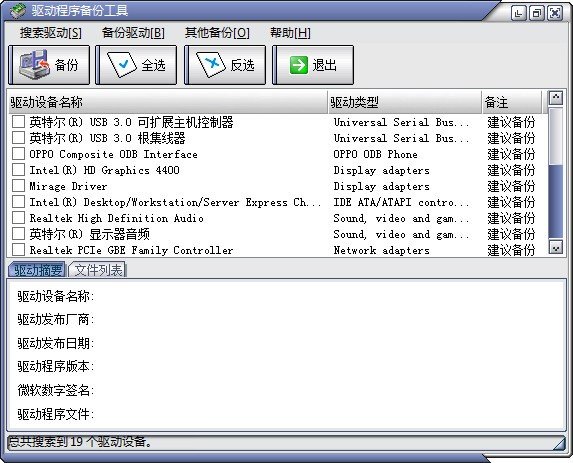Click the 反选 cross icon

(x=211, y=65)
